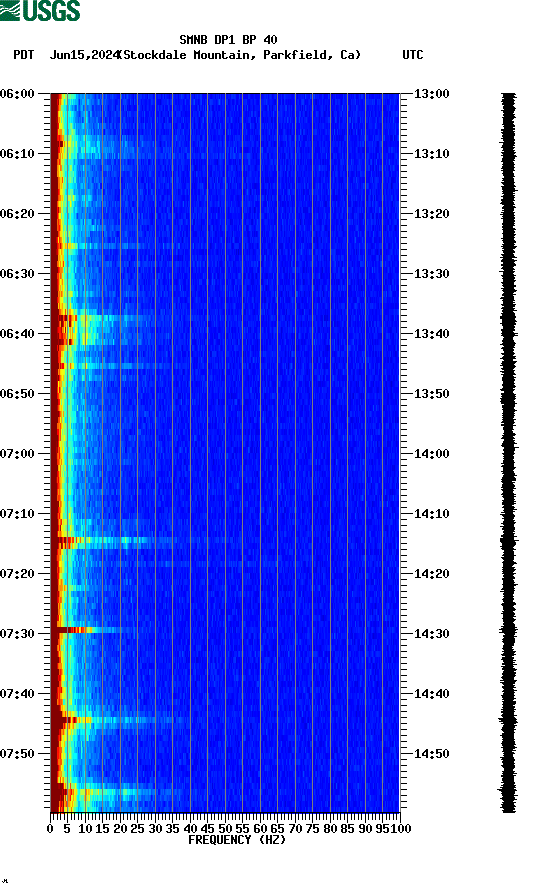
Task: Click the '13:00' UTC time label
Action: 431,94
